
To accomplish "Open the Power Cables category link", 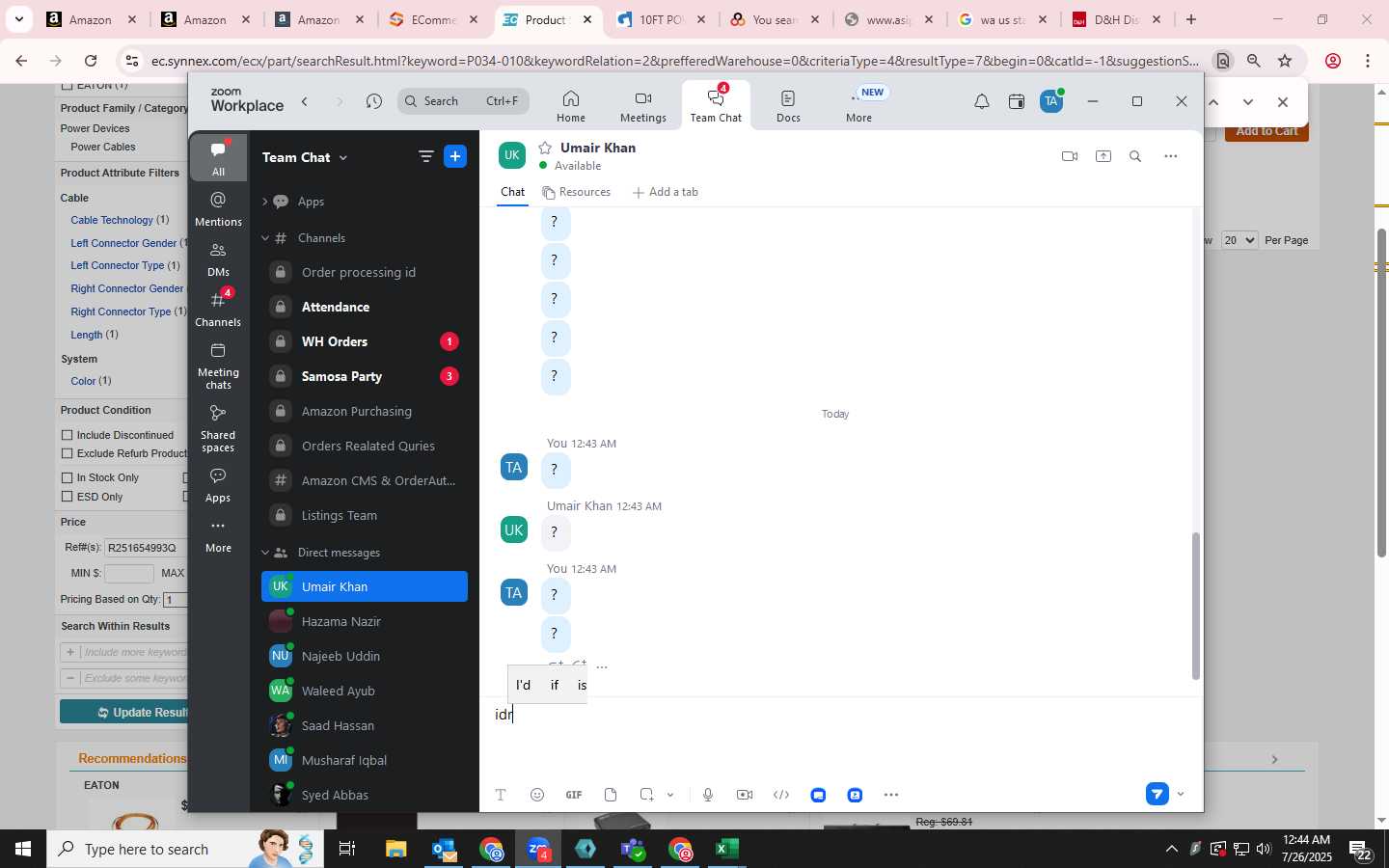I will (x=103, y=147).
